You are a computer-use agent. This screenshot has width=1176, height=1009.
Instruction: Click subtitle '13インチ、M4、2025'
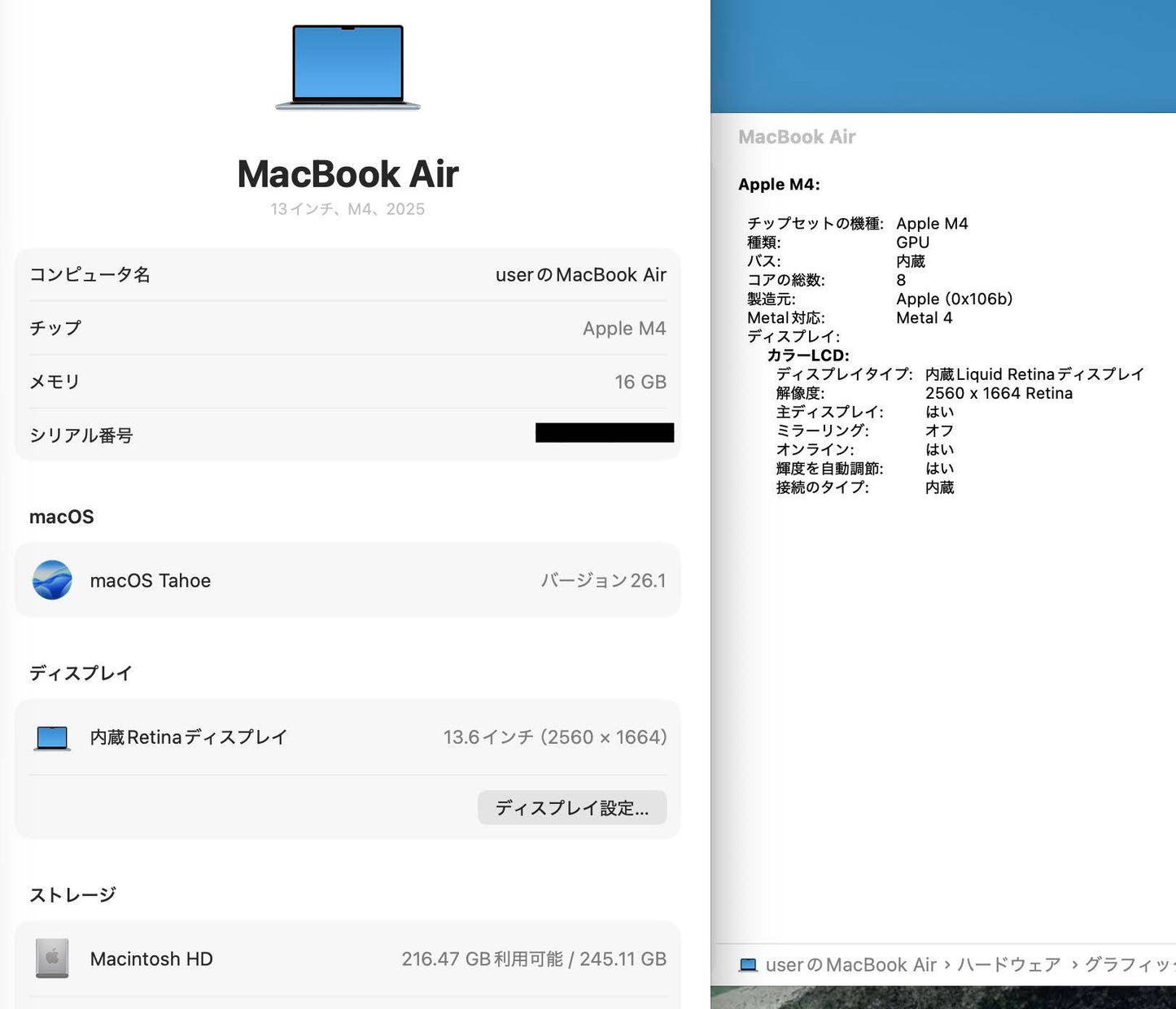point(348,209)
